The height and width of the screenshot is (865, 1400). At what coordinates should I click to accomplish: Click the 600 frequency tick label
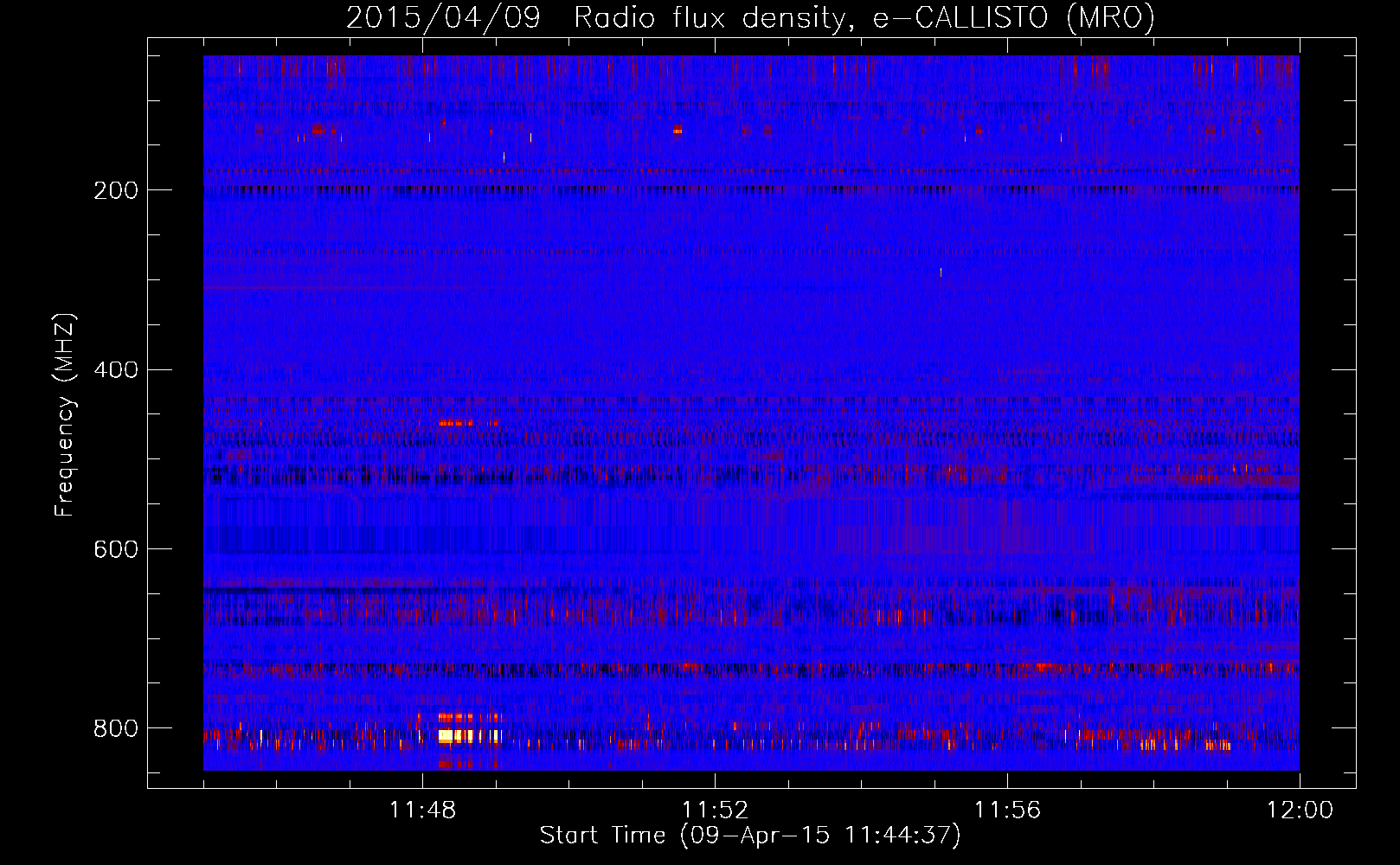point(116,550)
